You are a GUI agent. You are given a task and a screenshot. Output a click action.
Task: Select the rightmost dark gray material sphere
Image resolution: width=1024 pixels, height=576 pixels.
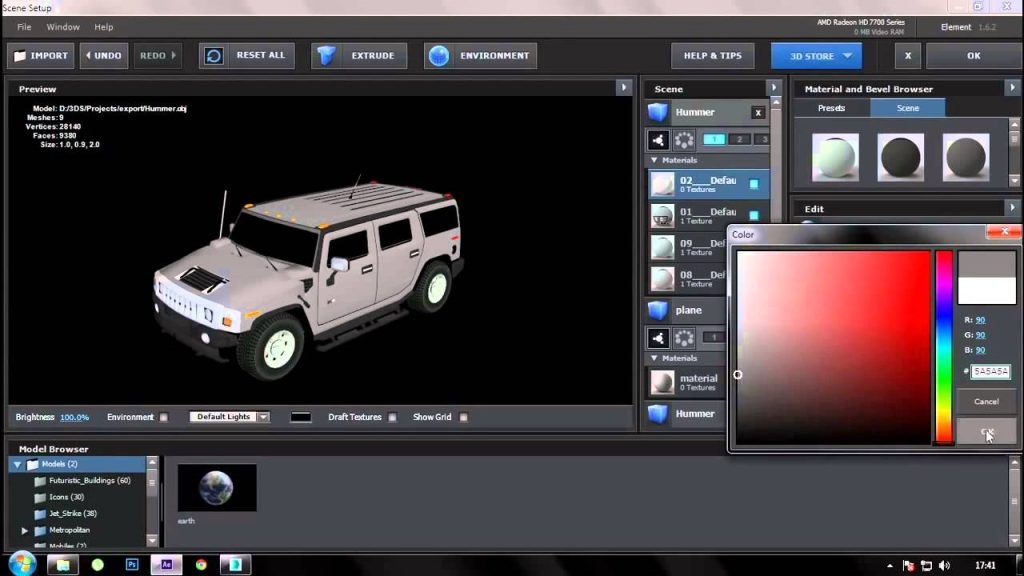click(966, 157)
